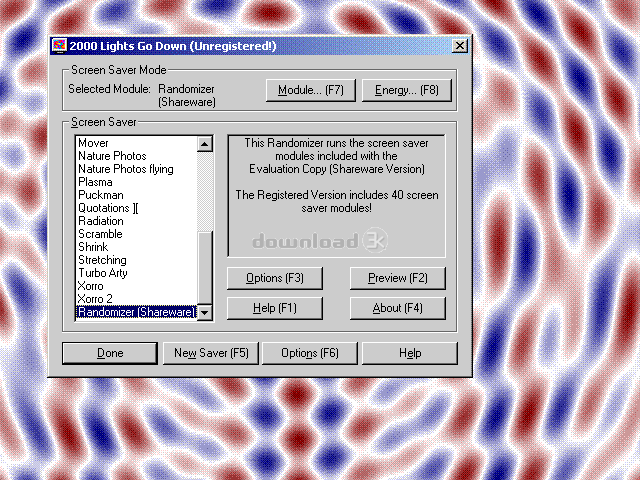This screenshot has width=640, height=480.
Task: Open Help (F1) for the module
Action: 275,308
